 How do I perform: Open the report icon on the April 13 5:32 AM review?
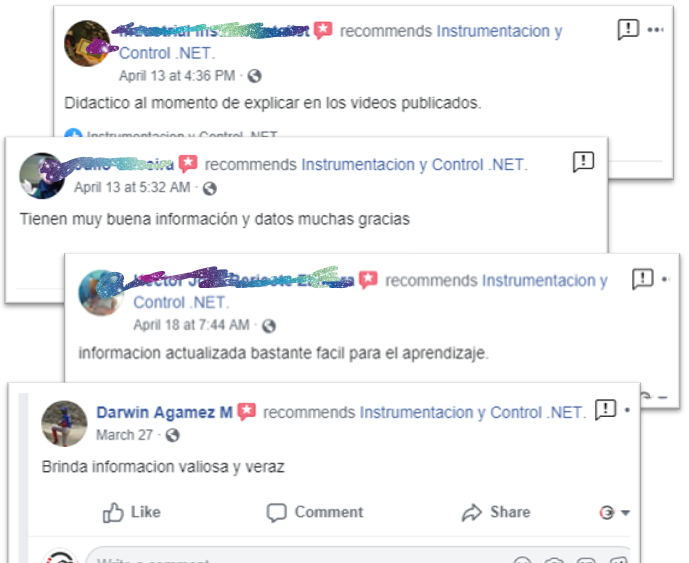[583, 162]
